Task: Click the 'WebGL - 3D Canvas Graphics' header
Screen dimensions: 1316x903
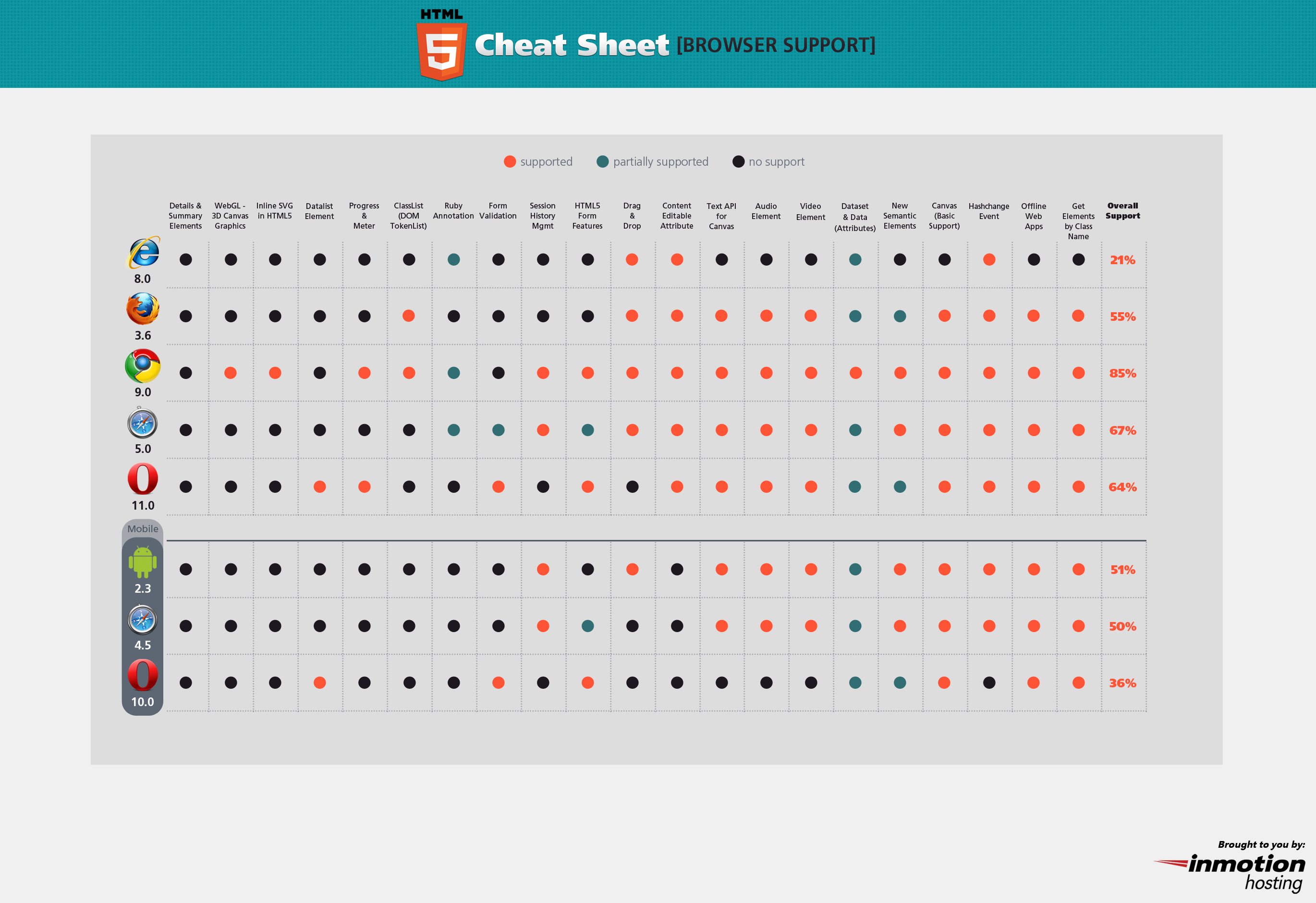Action: point(230,216)
